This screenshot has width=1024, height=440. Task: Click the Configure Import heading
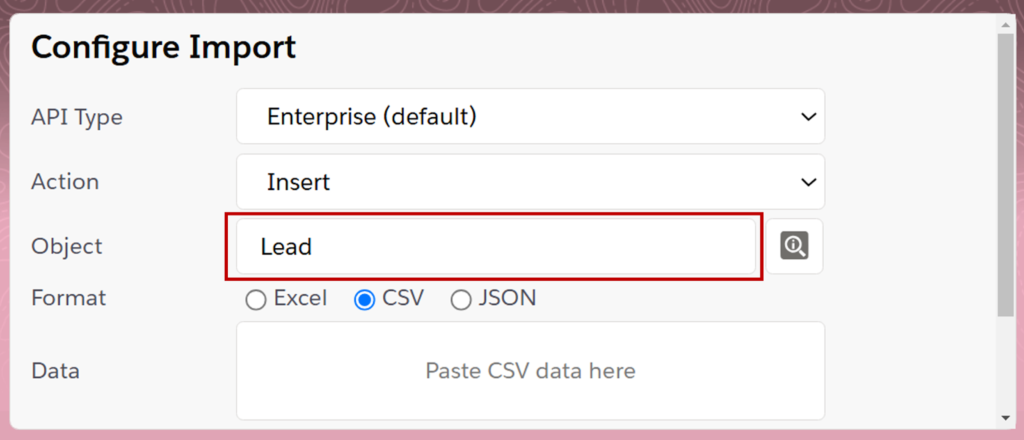pos(164,48)
